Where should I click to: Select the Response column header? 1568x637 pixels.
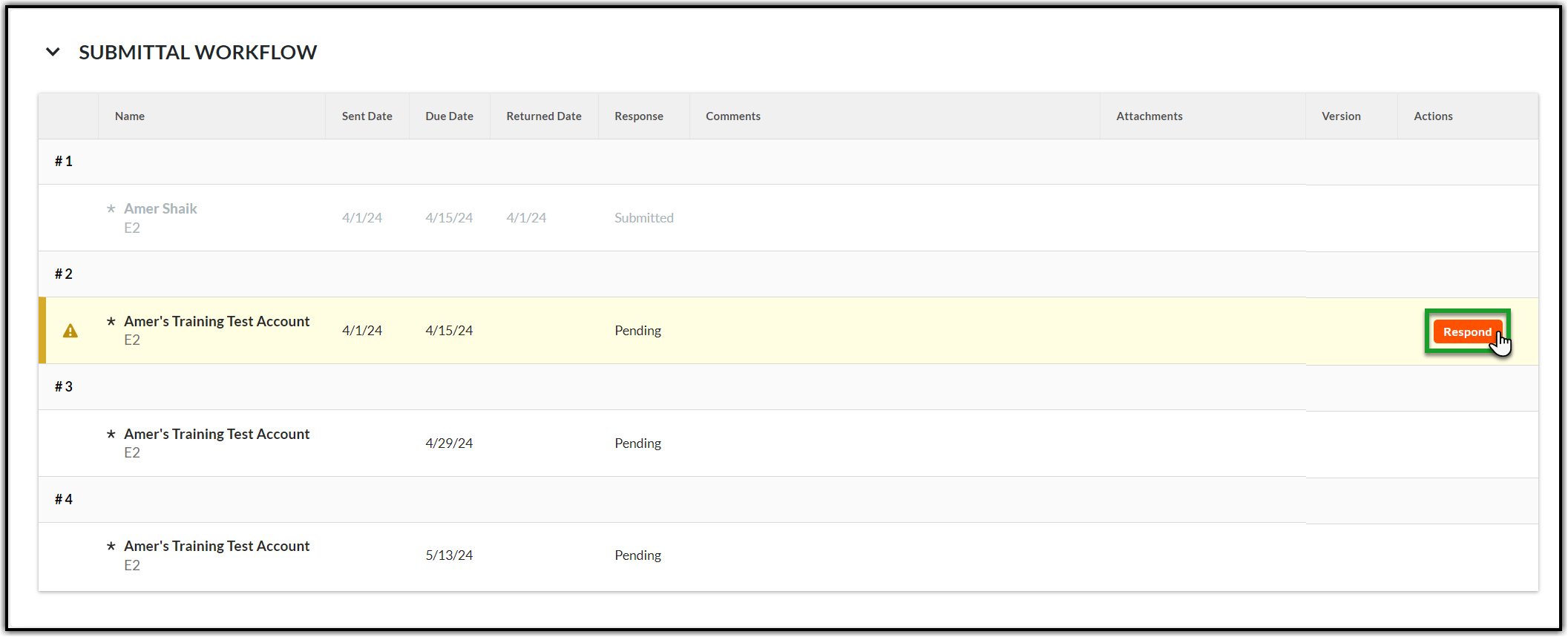tap(638, 116)
